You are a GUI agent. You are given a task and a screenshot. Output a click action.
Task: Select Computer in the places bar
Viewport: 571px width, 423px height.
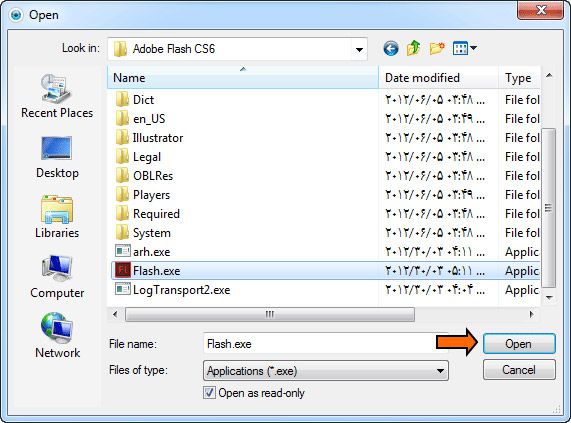click(x=57, y=277)
